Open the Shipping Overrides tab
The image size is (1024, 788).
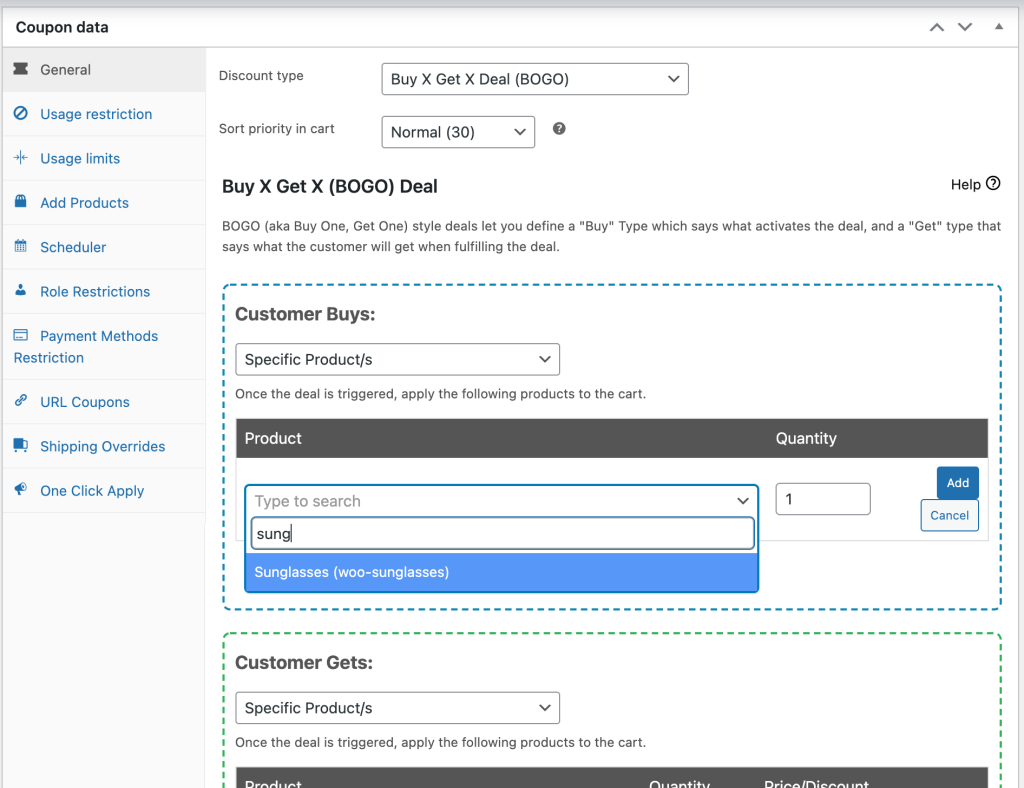coord(104,446)
